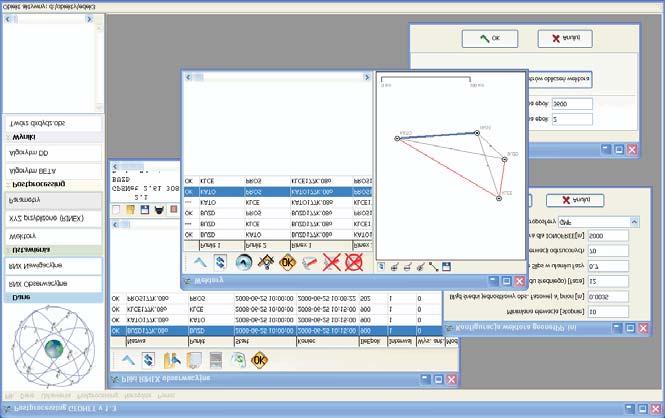Open the Postprocessing menu in the menu bar

[x=98, y=396]
